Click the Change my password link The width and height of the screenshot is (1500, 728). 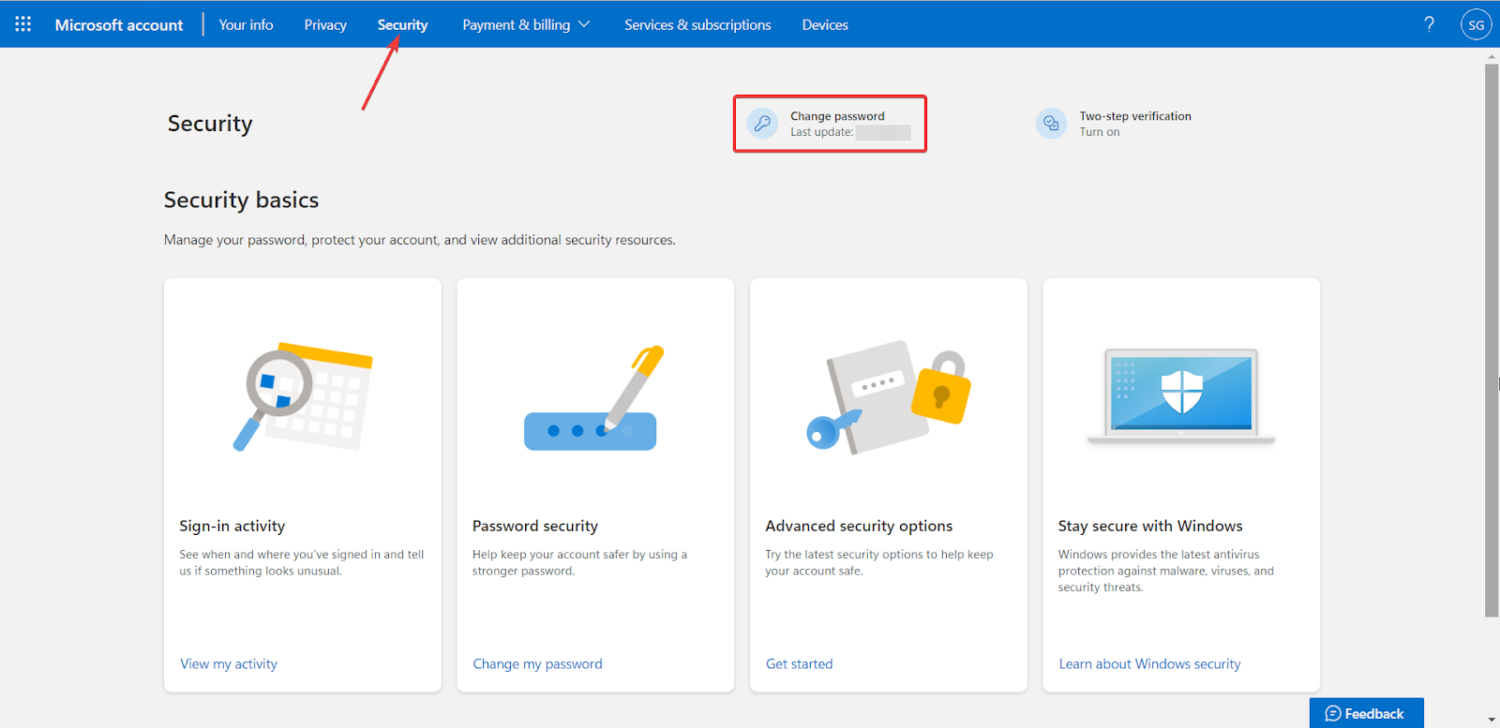pyautogui.click(x=537, y=664)
